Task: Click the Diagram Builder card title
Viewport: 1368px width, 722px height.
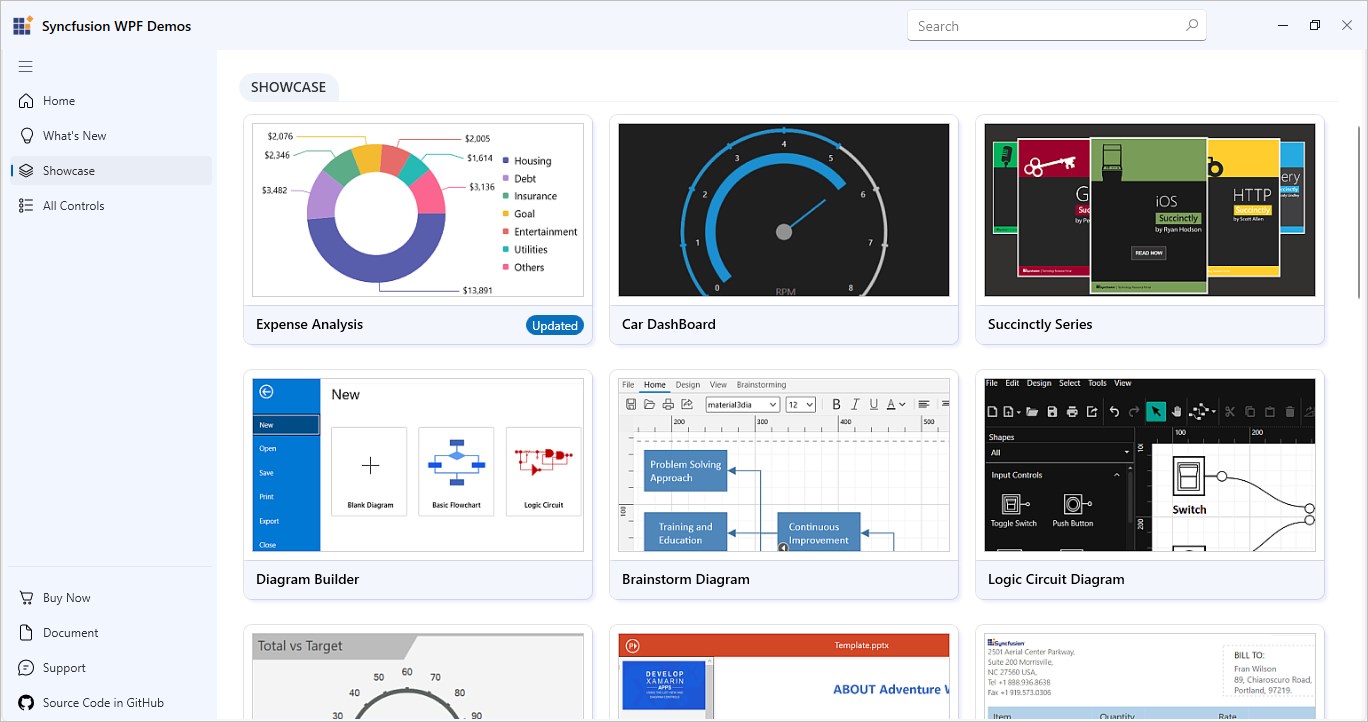Action: click(308, 580)
